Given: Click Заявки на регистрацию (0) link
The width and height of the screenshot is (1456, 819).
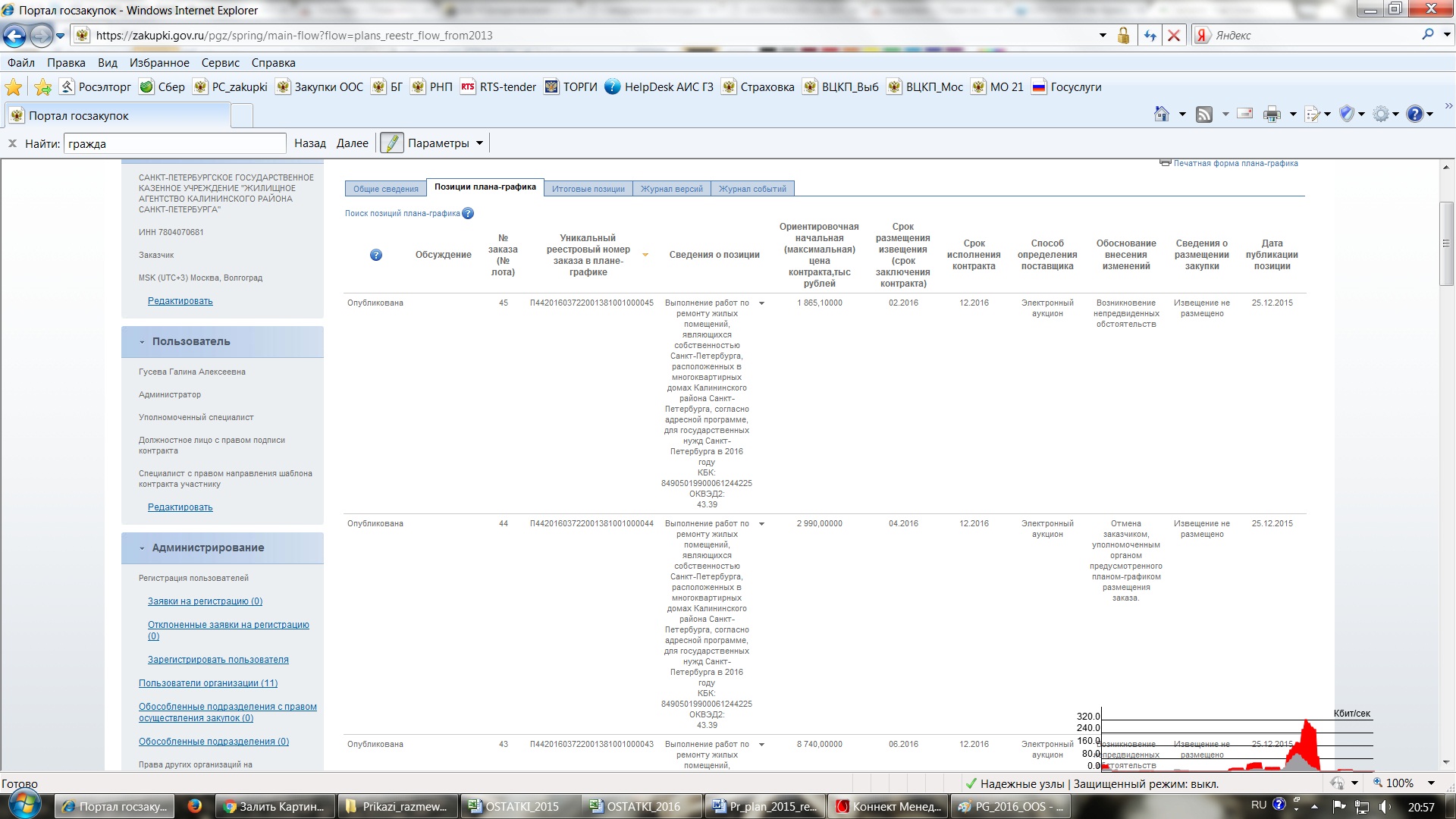Looking at the screenshot, I should (x=205, y=601).
